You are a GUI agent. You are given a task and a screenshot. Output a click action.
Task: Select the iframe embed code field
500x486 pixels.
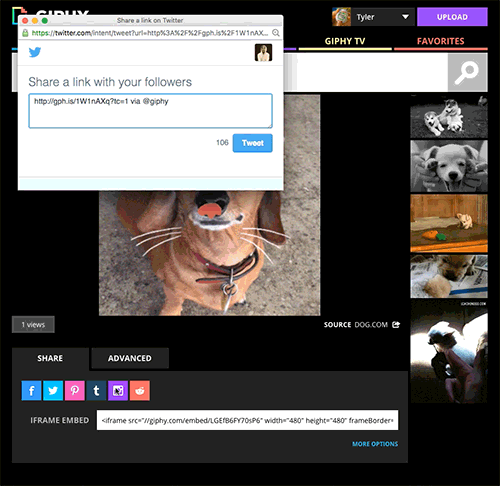click(x=247, y=420)
